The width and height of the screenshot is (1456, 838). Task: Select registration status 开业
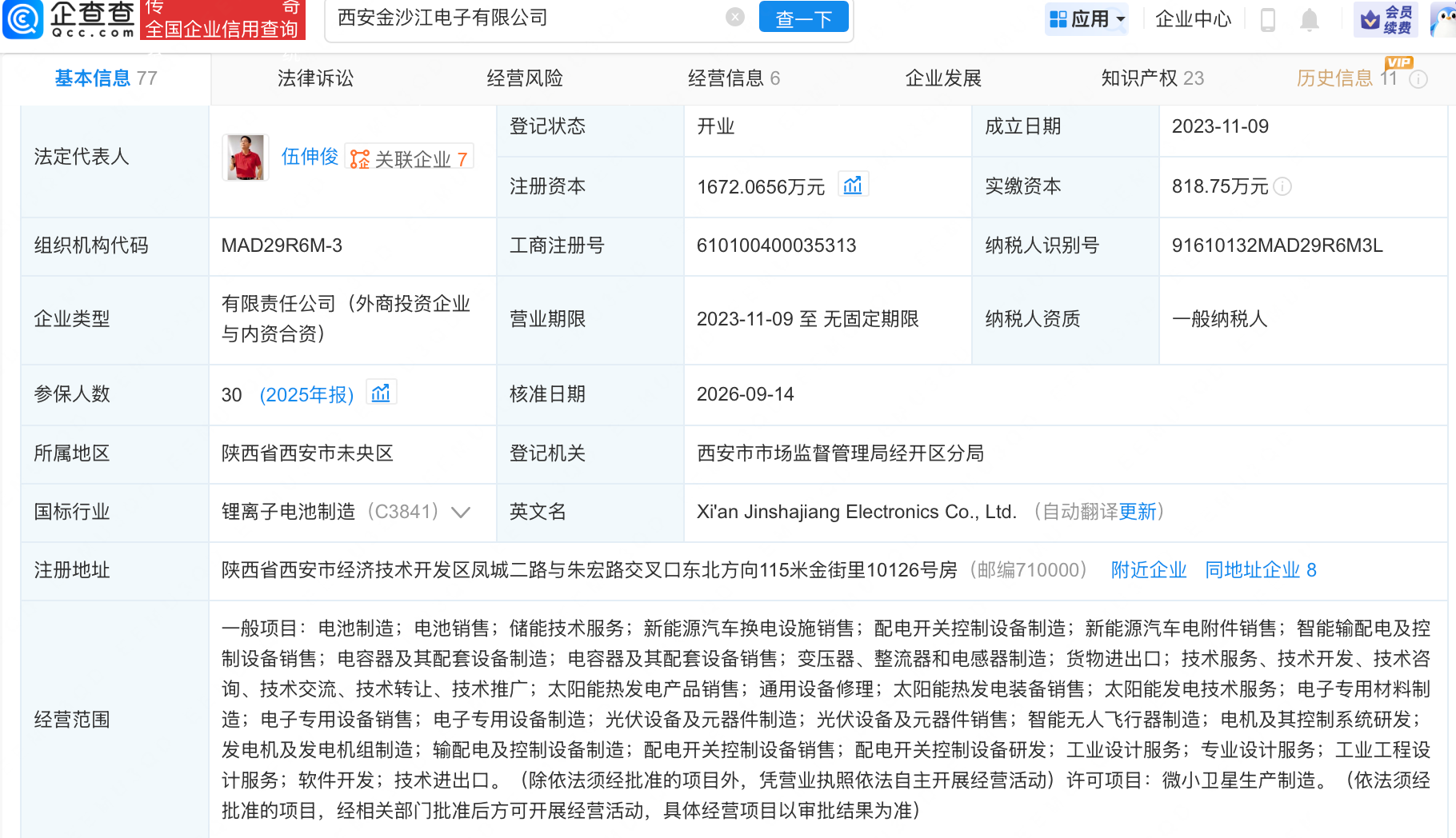(x=715, y=126)
